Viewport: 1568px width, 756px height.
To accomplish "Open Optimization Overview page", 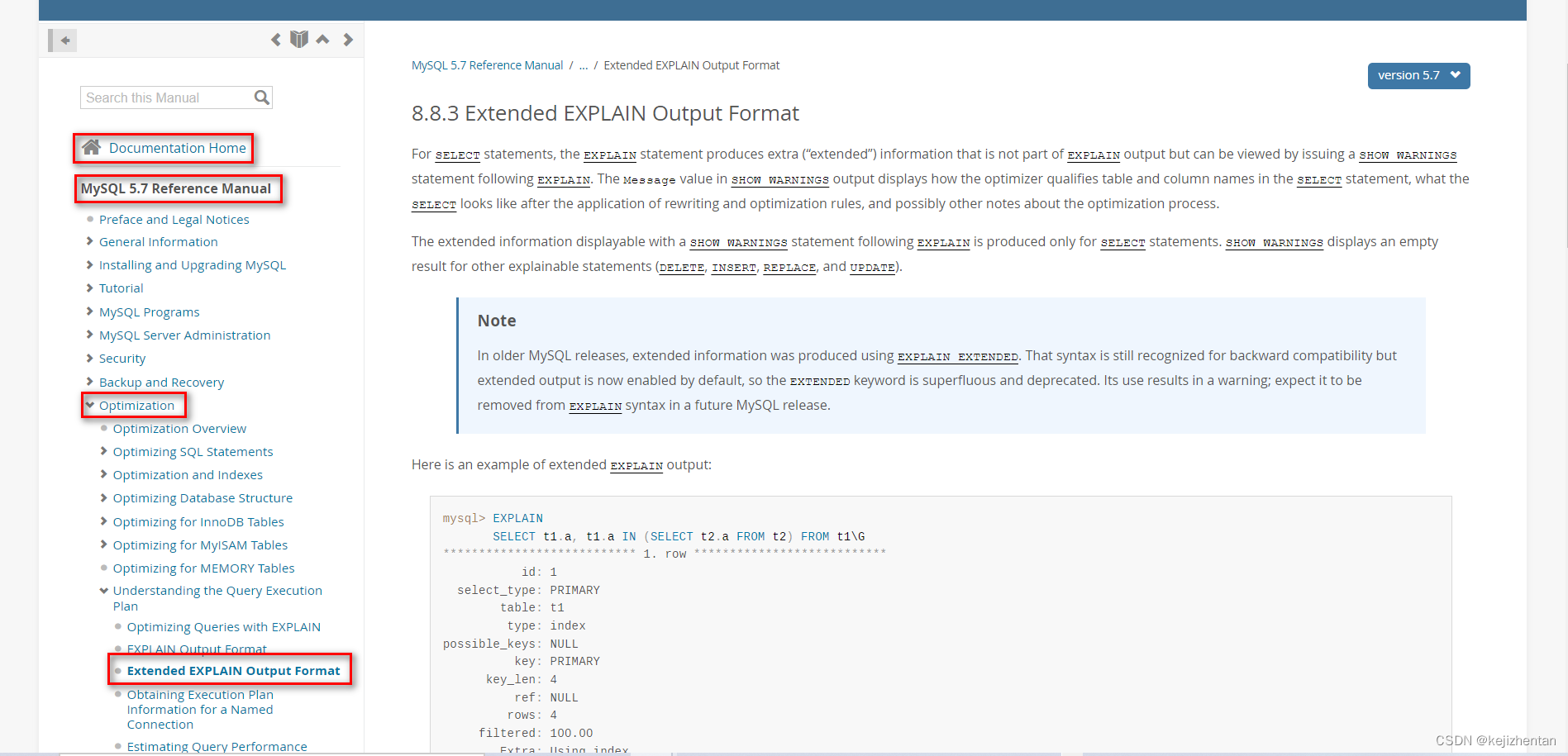I will coord(180,428).
